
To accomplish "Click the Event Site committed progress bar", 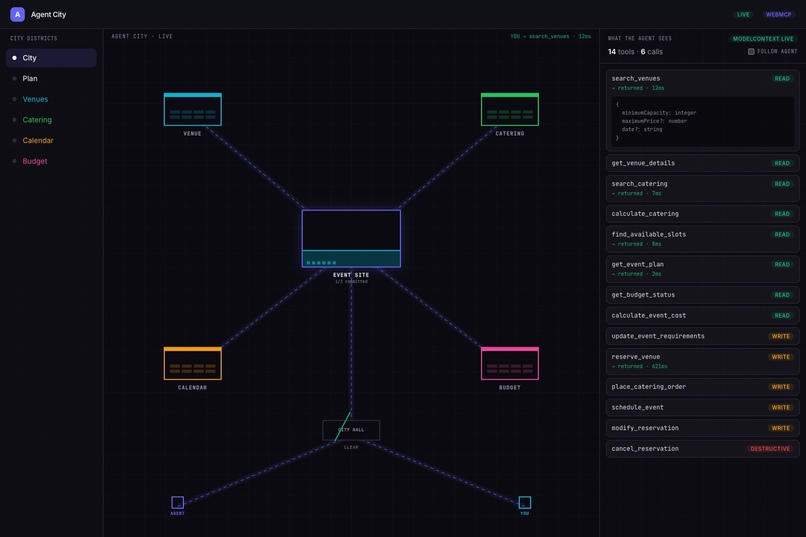I will pos(351,259).
